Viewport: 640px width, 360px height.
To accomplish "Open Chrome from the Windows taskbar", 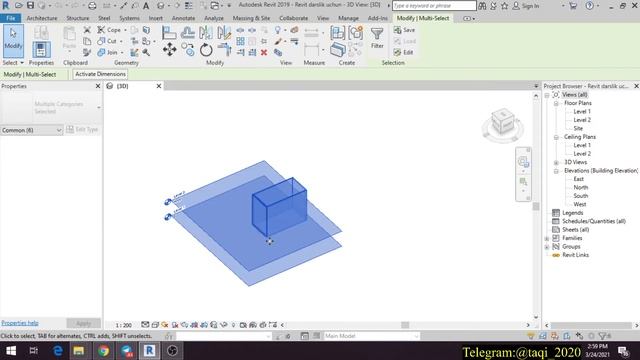I will (103, 351).
